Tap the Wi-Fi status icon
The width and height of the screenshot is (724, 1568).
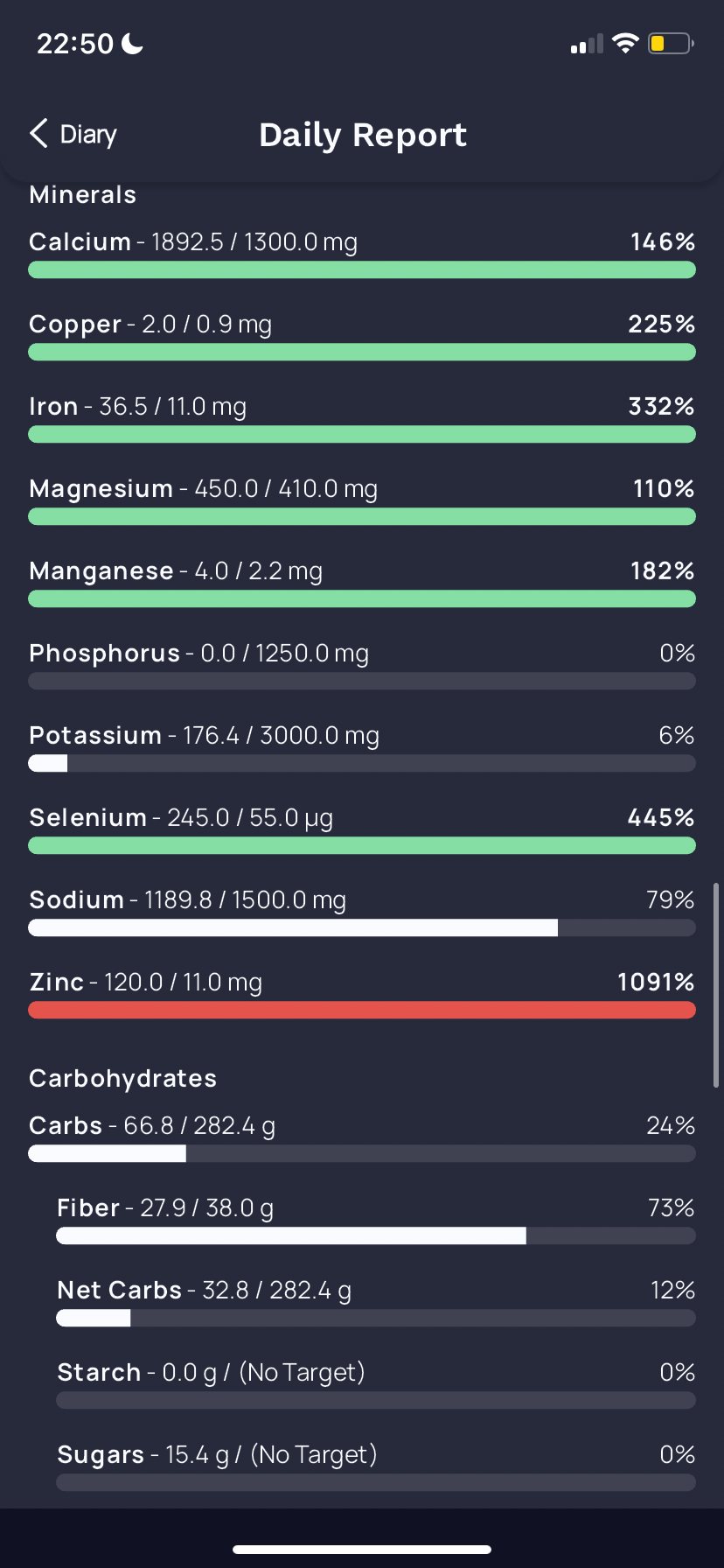[625, 43]
